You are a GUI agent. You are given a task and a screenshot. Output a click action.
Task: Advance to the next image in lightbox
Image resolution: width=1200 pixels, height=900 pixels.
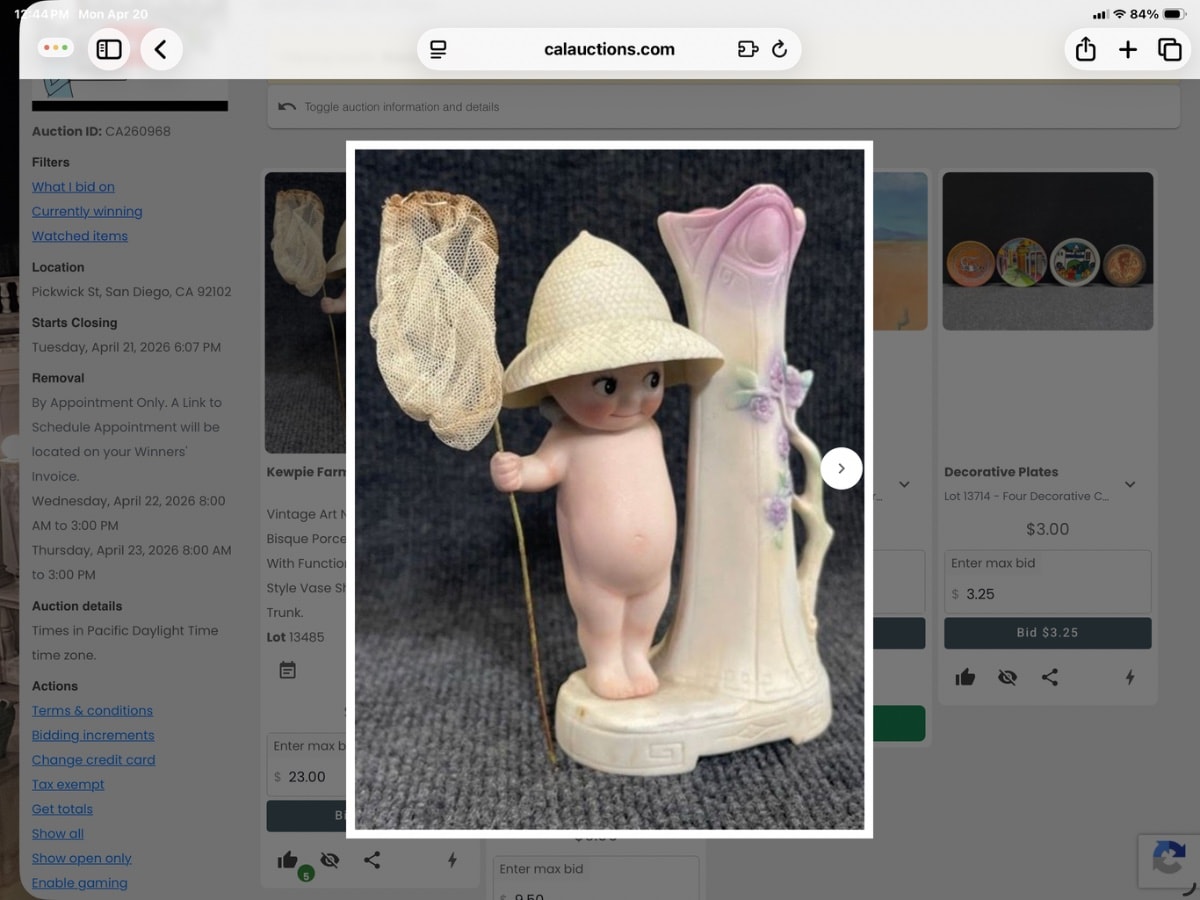[841, 468]
